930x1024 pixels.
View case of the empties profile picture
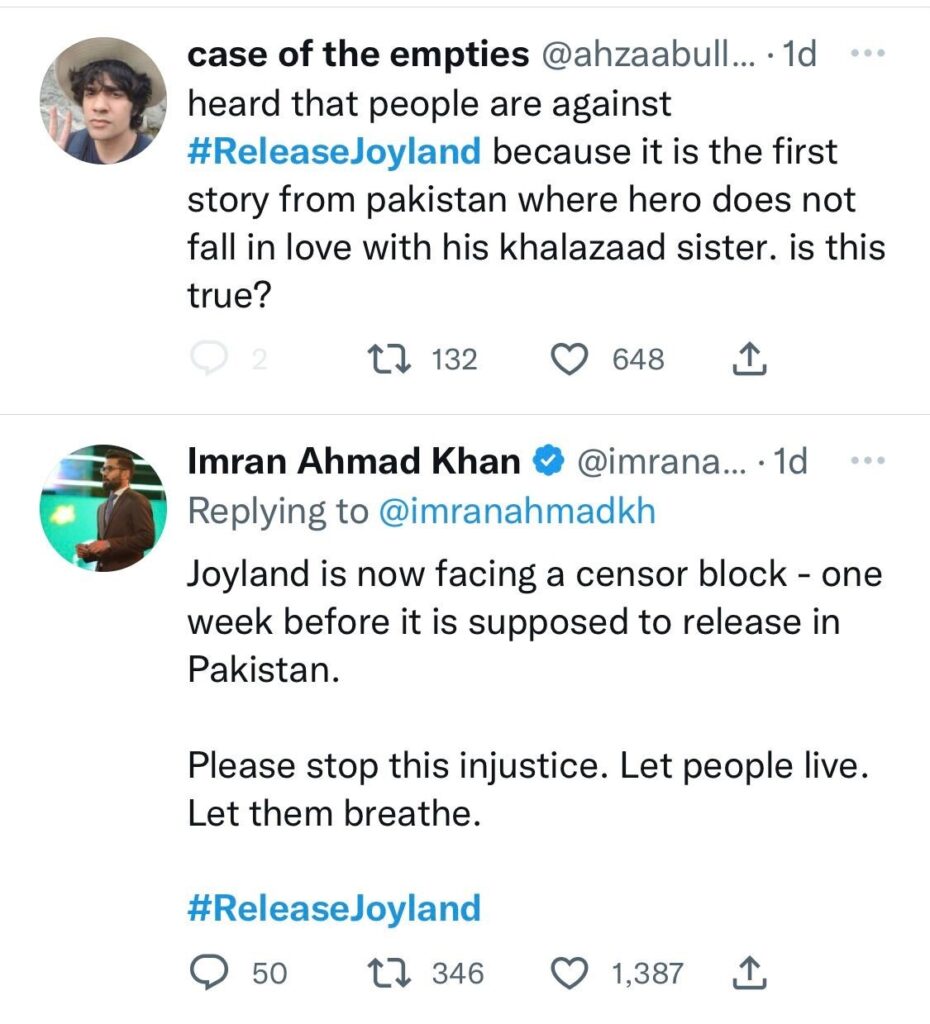(103, 101)
